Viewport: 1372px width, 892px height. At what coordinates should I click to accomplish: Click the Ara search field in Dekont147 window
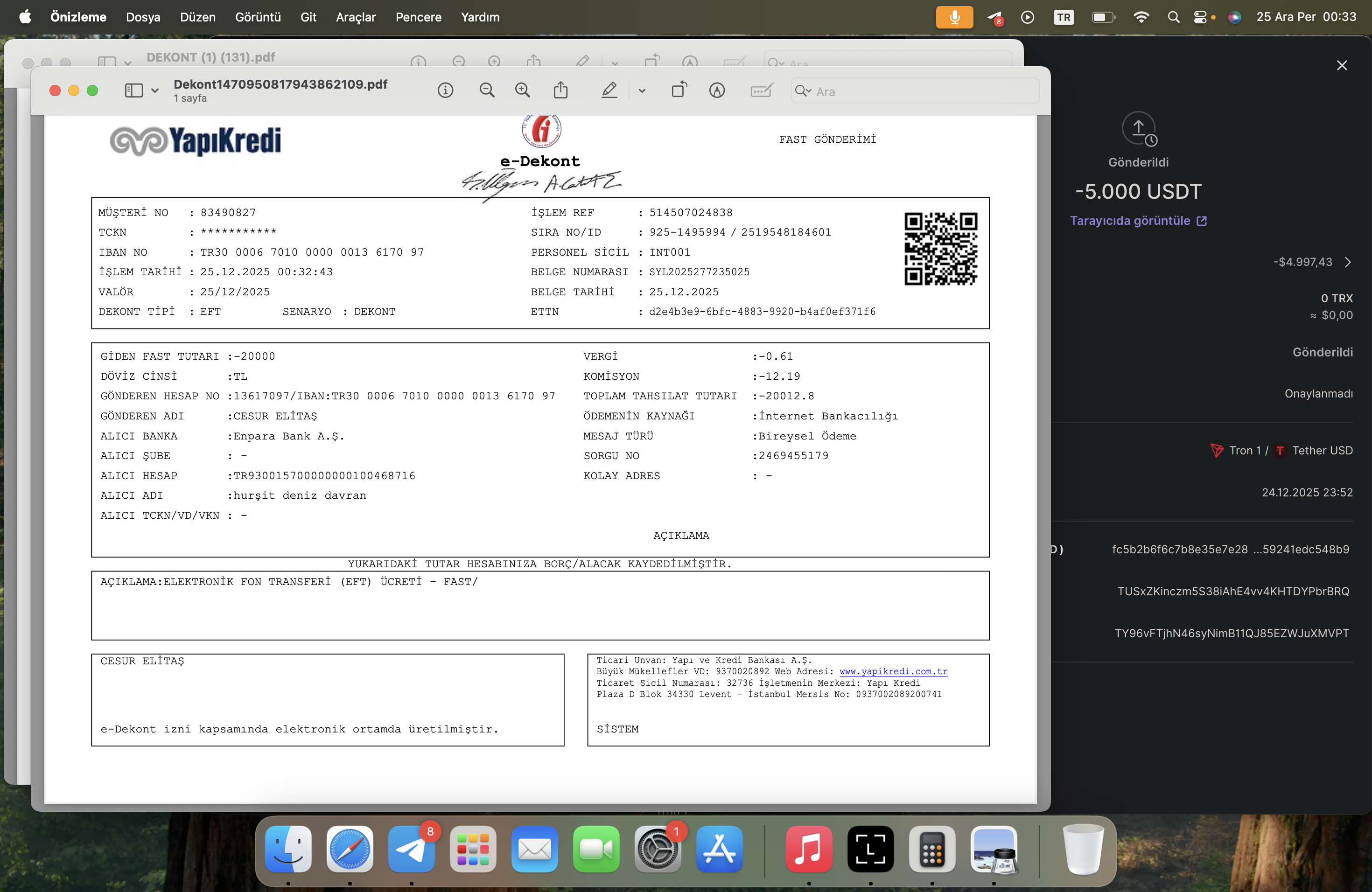tap(915, 91)
